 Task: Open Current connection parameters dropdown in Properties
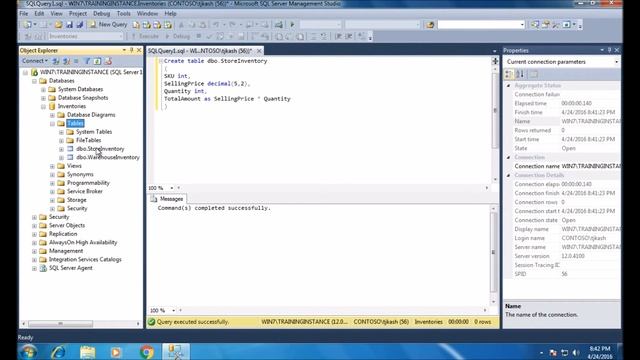click(x=616, y=62)
